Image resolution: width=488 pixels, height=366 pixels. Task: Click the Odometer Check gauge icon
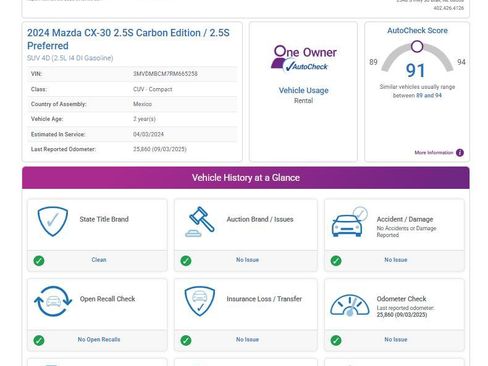350,305
